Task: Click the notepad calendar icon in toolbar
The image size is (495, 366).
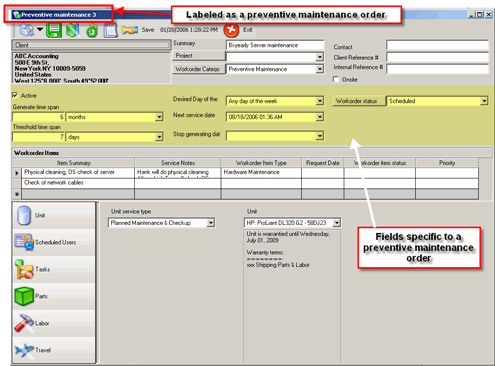Action: pyautogui.click(x=110, y=30)
